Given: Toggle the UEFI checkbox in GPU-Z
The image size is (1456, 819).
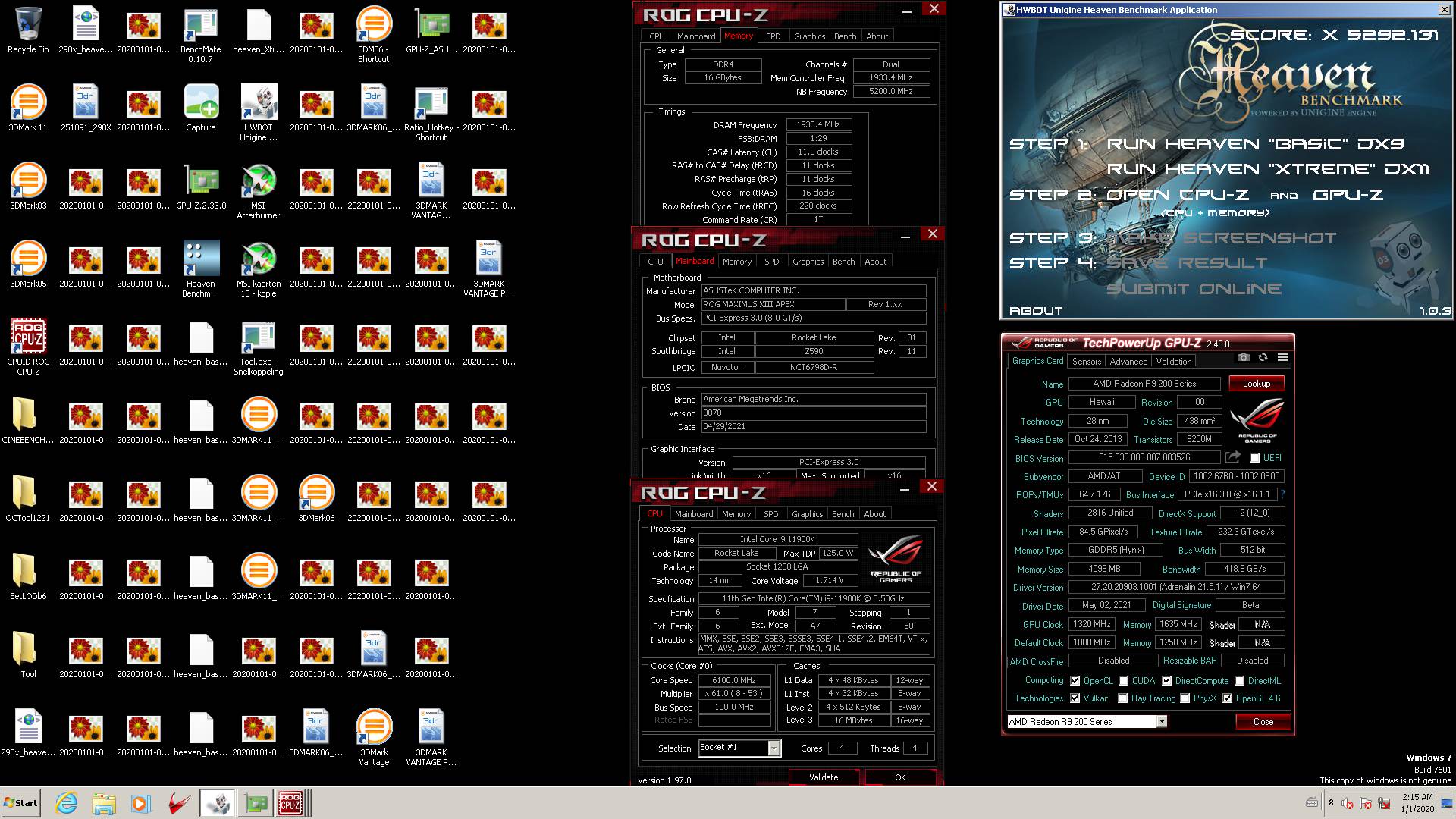Looking at the screenshot, I should 1254,458.
